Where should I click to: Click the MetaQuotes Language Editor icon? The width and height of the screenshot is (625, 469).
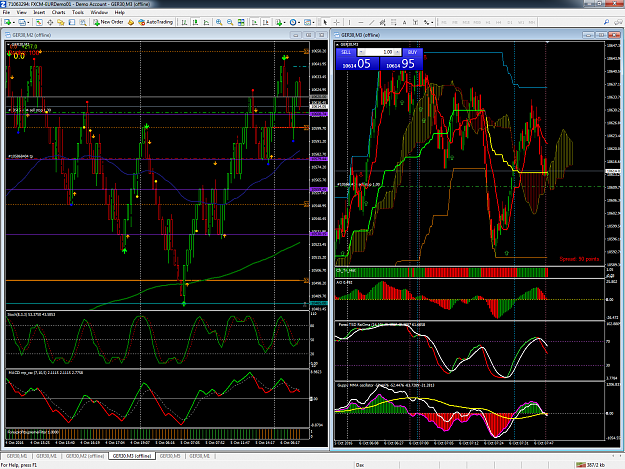131,22
